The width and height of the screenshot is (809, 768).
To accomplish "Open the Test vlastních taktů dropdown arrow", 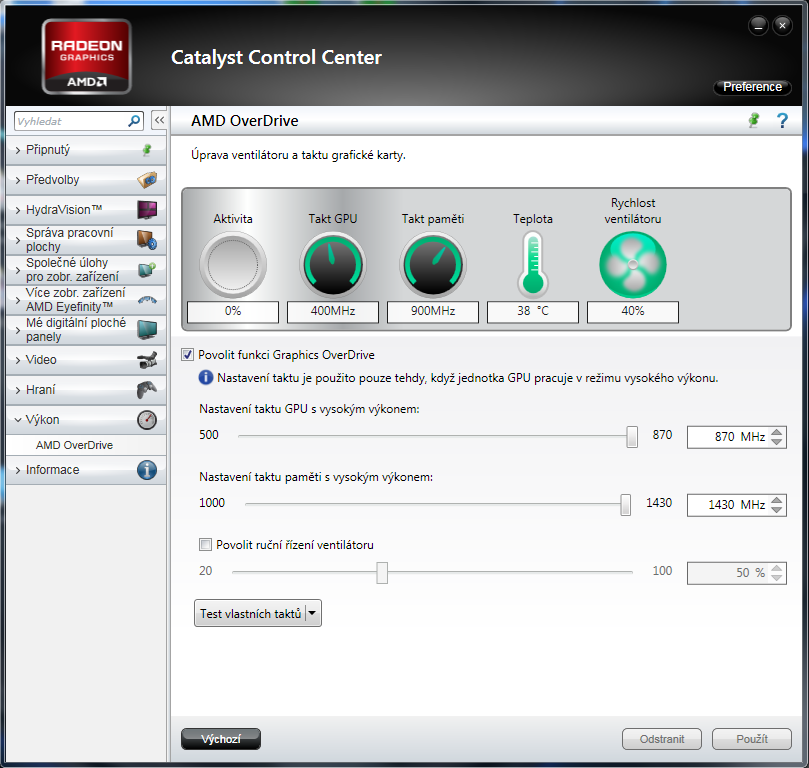I will pos(313,614).
